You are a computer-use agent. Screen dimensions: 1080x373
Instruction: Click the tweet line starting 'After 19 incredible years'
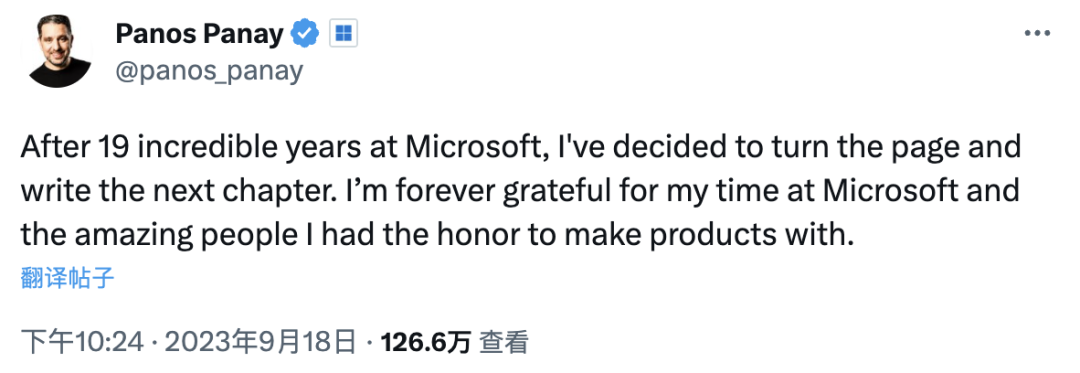pyautogui.click(x=520, y=148)
